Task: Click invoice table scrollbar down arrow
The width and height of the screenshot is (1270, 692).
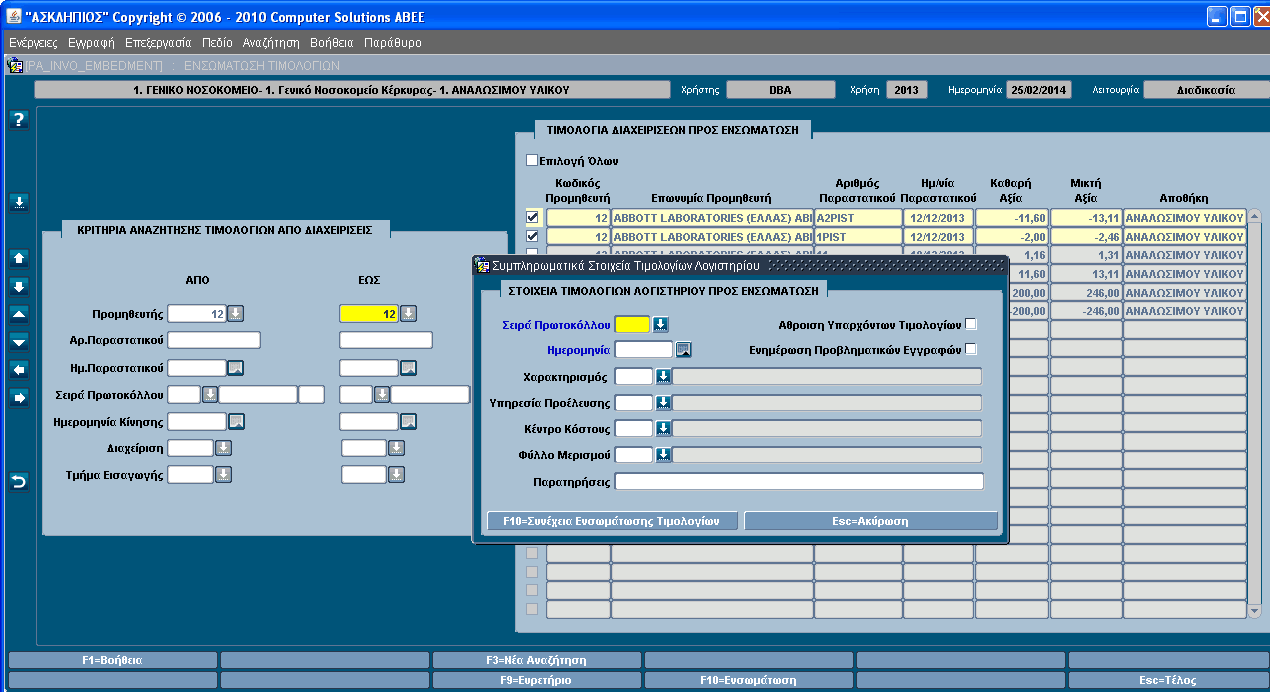Action: (x=1255, y=611)
